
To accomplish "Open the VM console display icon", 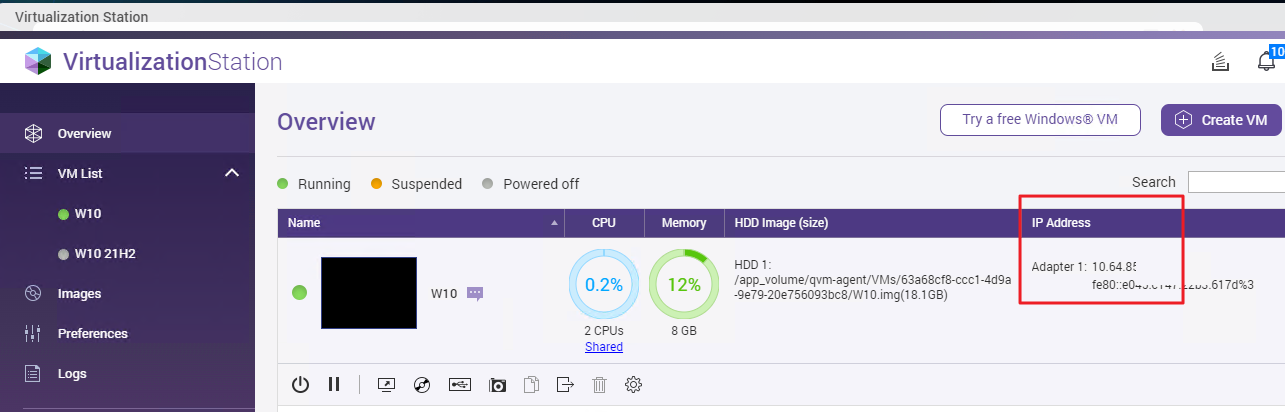I will click(387, 384).
